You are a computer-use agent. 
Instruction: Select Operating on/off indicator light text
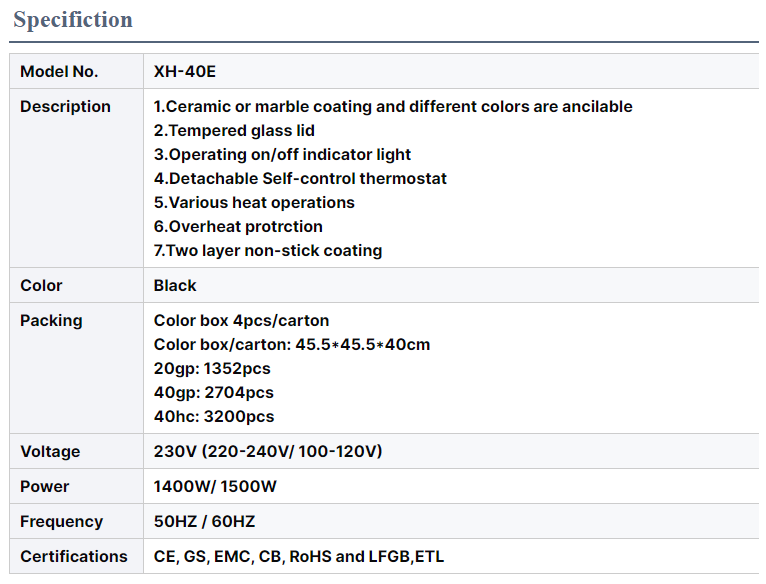click(x=282, y=155)
